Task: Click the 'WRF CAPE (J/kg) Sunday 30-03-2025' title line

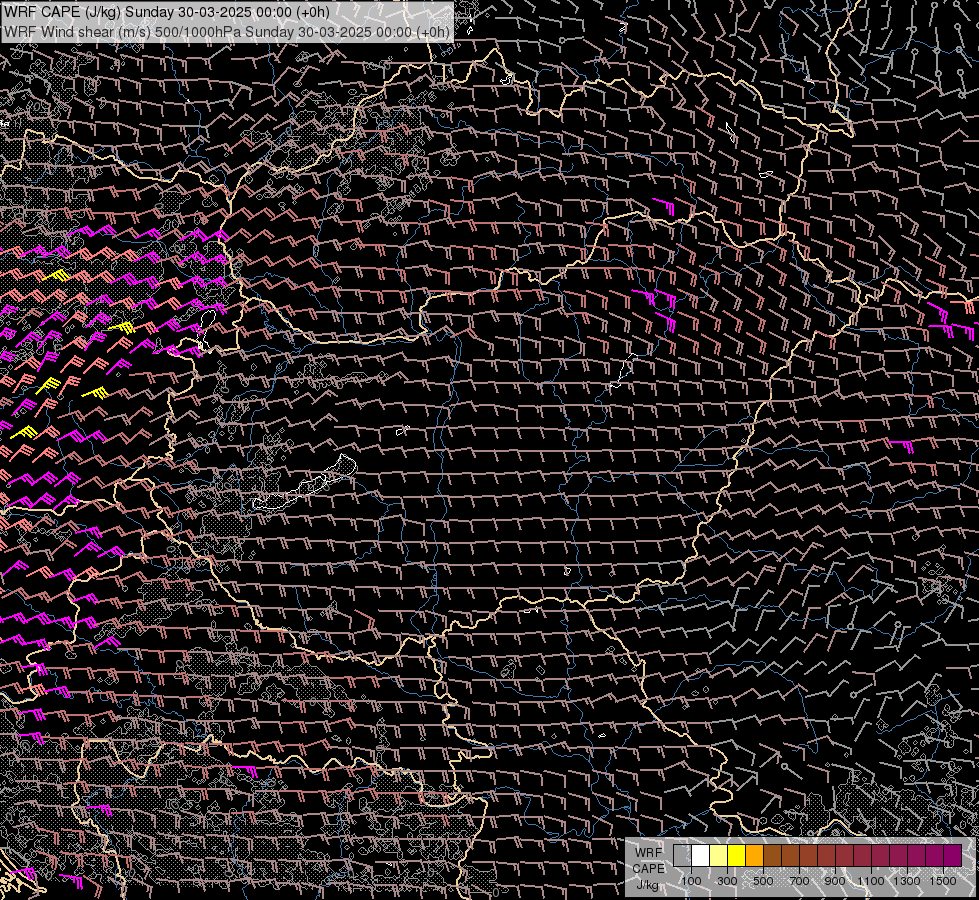Action: 167,12
